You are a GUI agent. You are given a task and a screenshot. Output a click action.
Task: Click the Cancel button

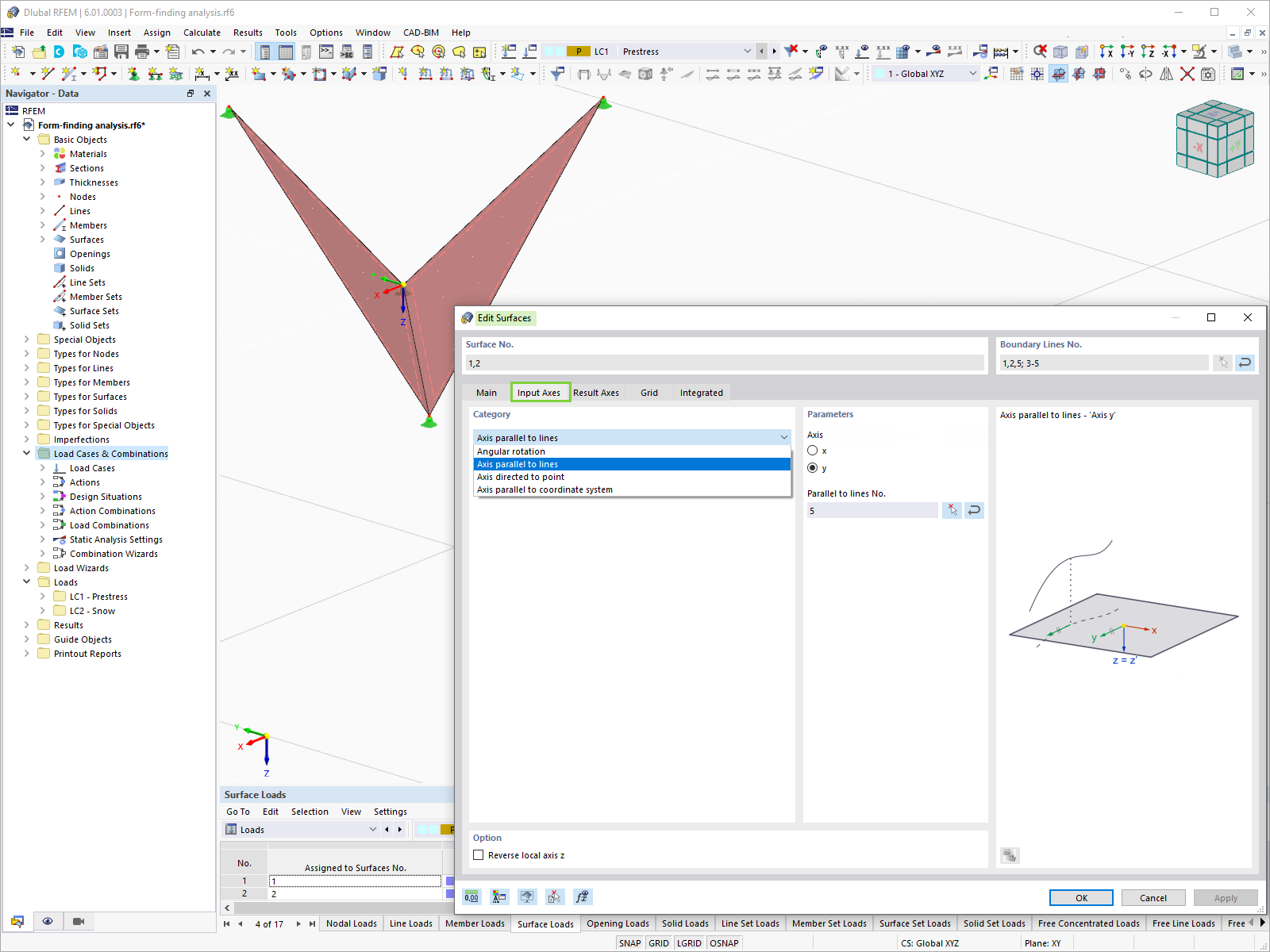click(1153, 898)
